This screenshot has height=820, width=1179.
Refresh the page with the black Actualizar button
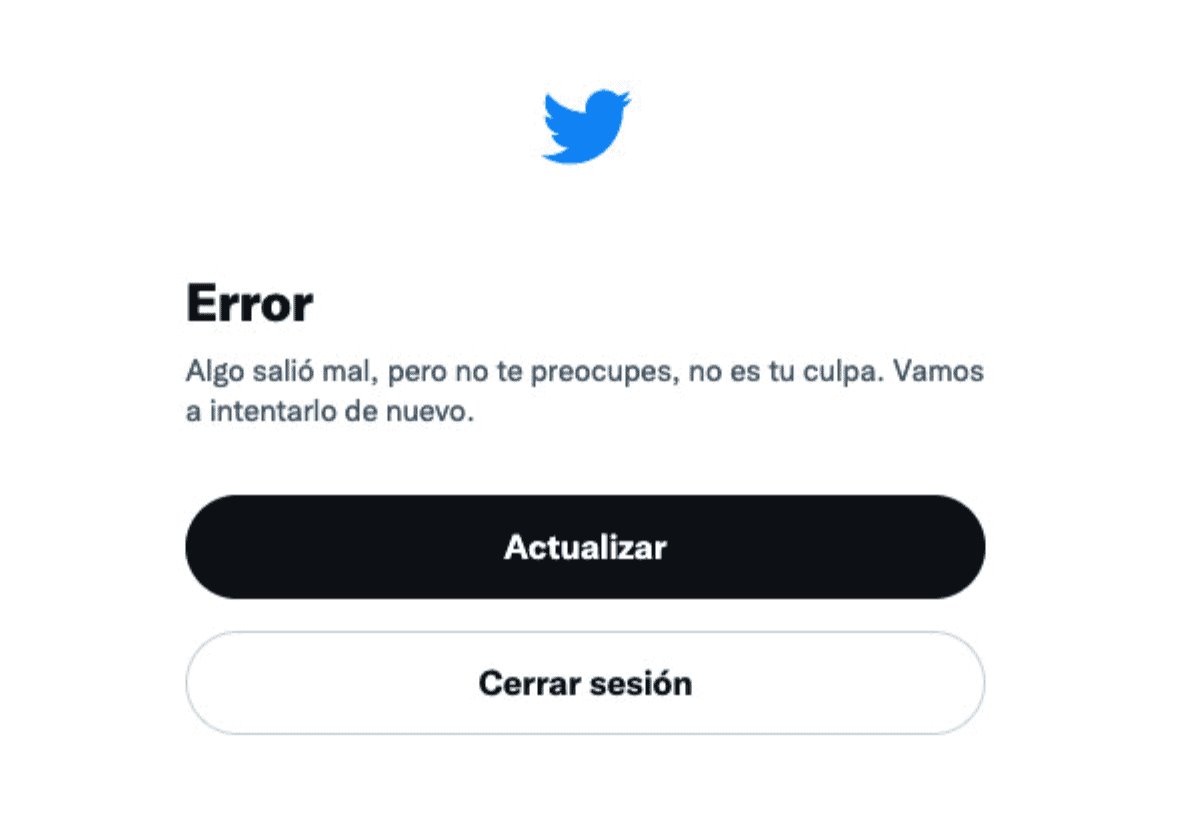[585, 546]
